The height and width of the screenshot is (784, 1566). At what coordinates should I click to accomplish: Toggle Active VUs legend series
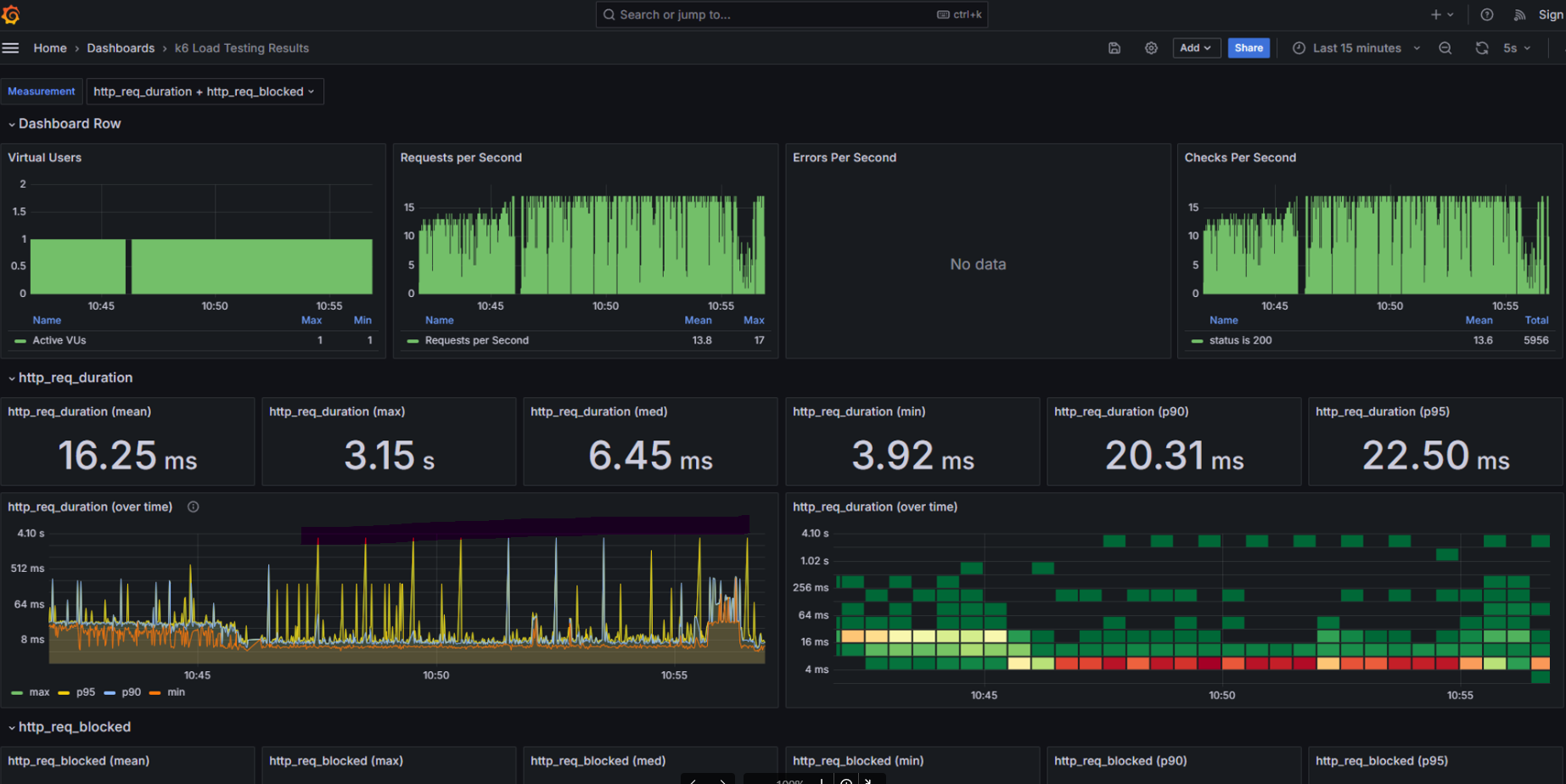pyautogui.click(x=59, y=340)
